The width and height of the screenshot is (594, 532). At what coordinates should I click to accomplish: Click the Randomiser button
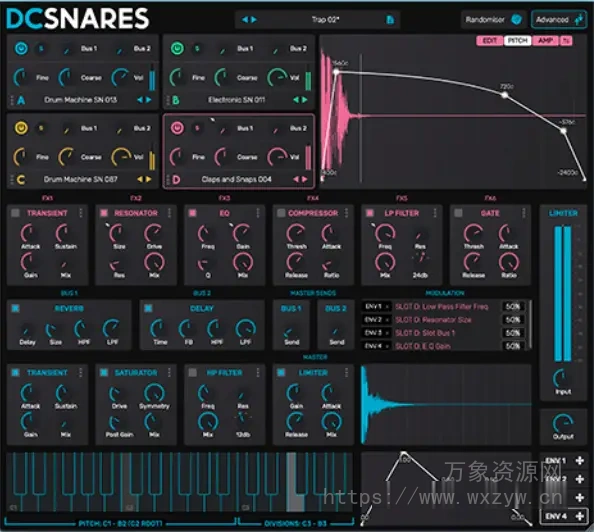(x=493, y=20)
